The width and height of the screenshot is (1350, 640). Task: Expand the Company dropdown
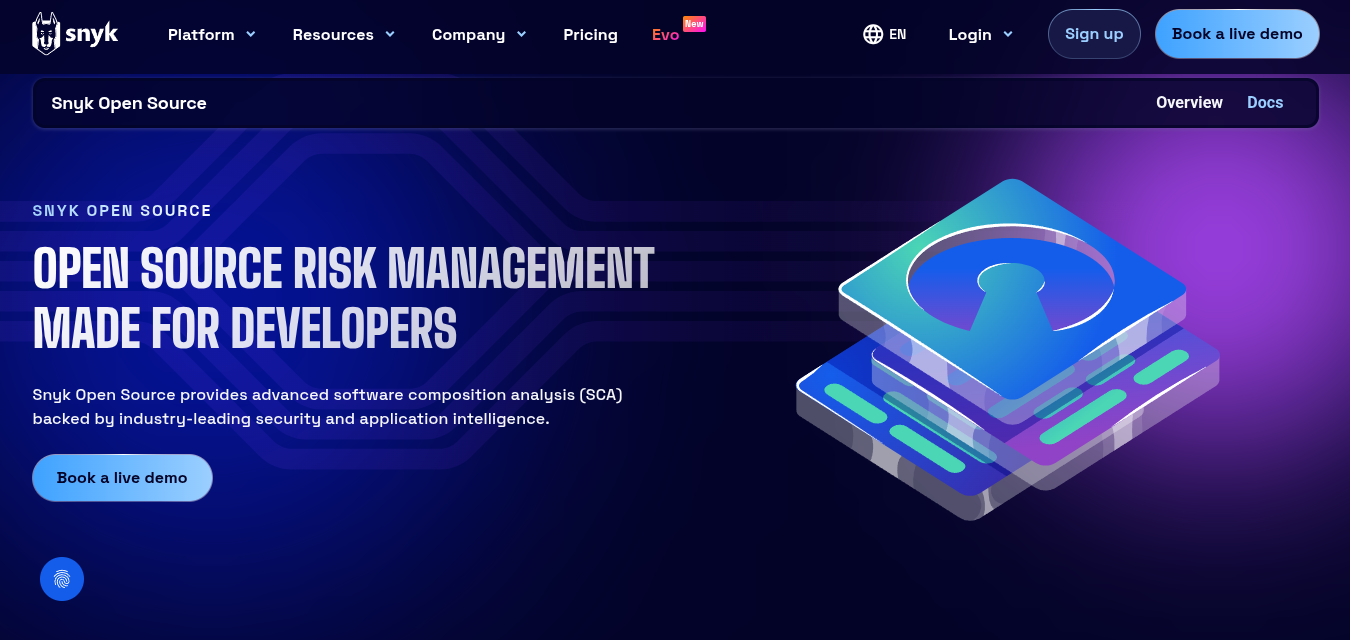(478, 34)
